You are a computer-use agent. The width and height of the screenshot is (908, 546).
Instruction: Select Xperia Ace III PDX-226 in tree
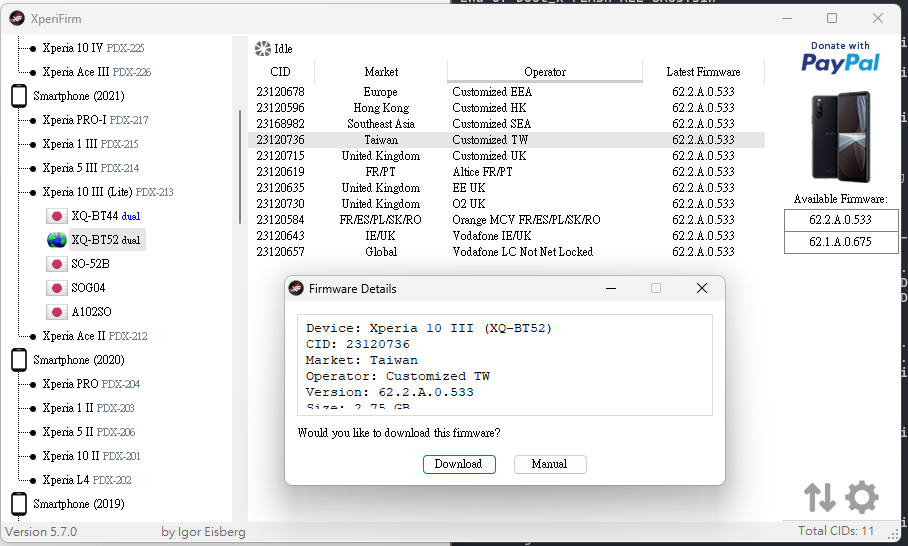click(97, 72)
